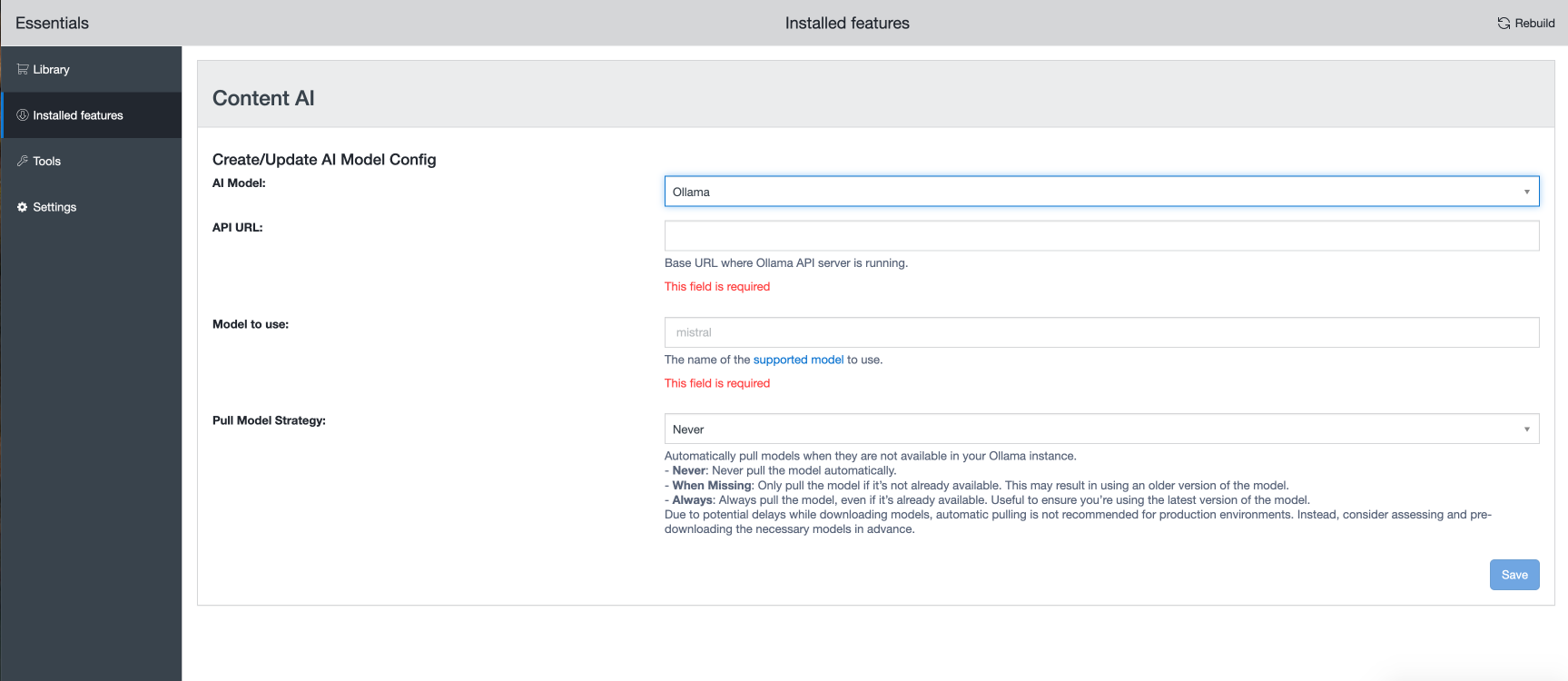Open the Settings sidebar item
Viewport: 1568px width, 681px height.
tap(54, 207)
